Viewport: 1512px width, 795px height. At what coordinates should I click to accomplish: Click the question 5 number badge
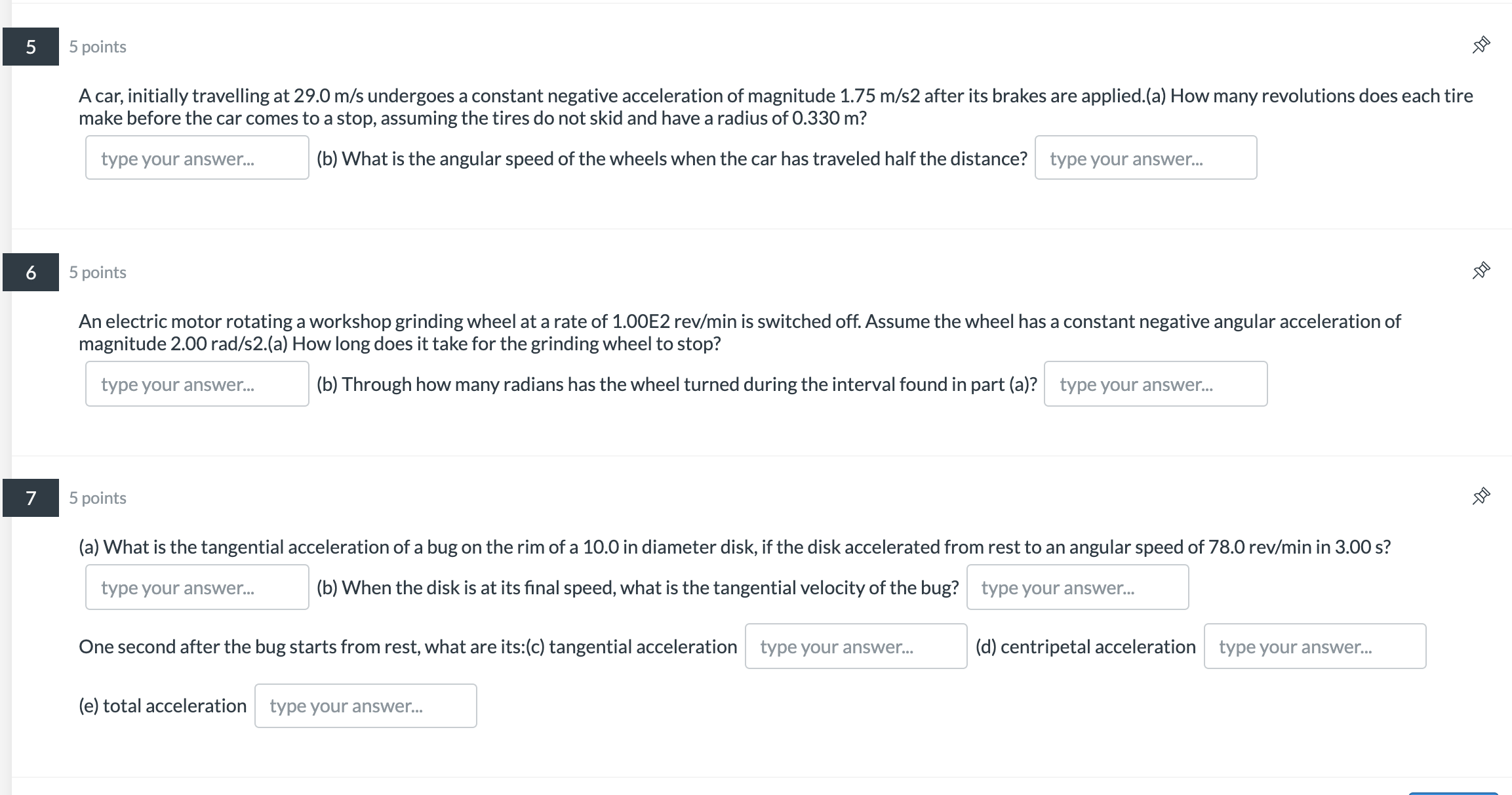31,47
